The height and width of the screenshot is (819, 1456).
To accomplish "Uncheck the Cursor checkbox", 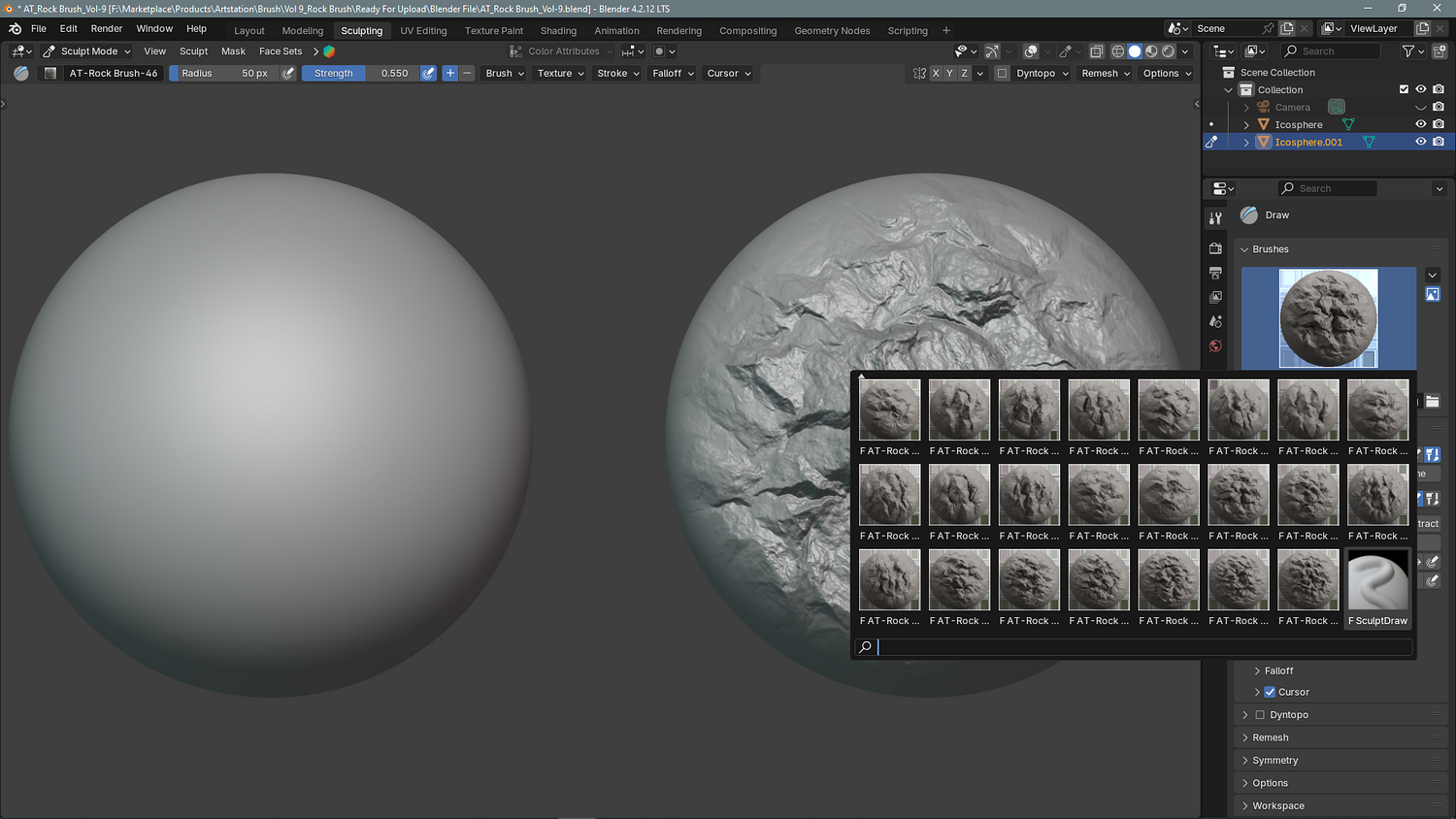I will [x=1270, y=692].
